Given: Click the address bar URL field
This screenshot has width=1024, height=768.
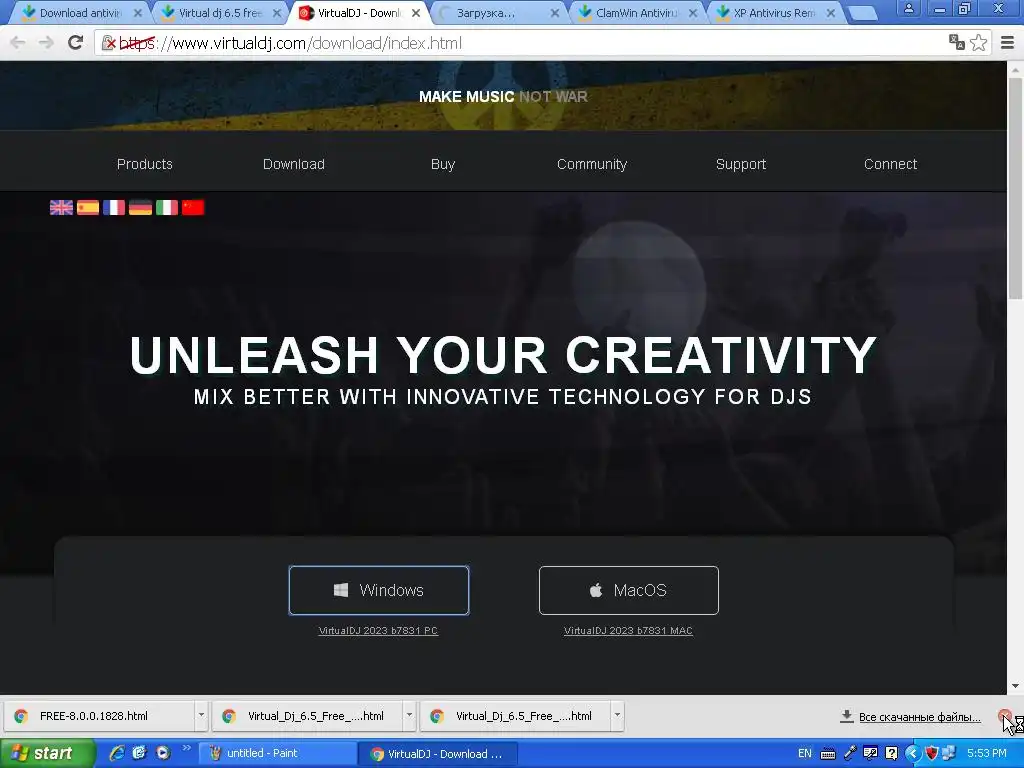Looking at the screenshot, I should coord(529,43).
